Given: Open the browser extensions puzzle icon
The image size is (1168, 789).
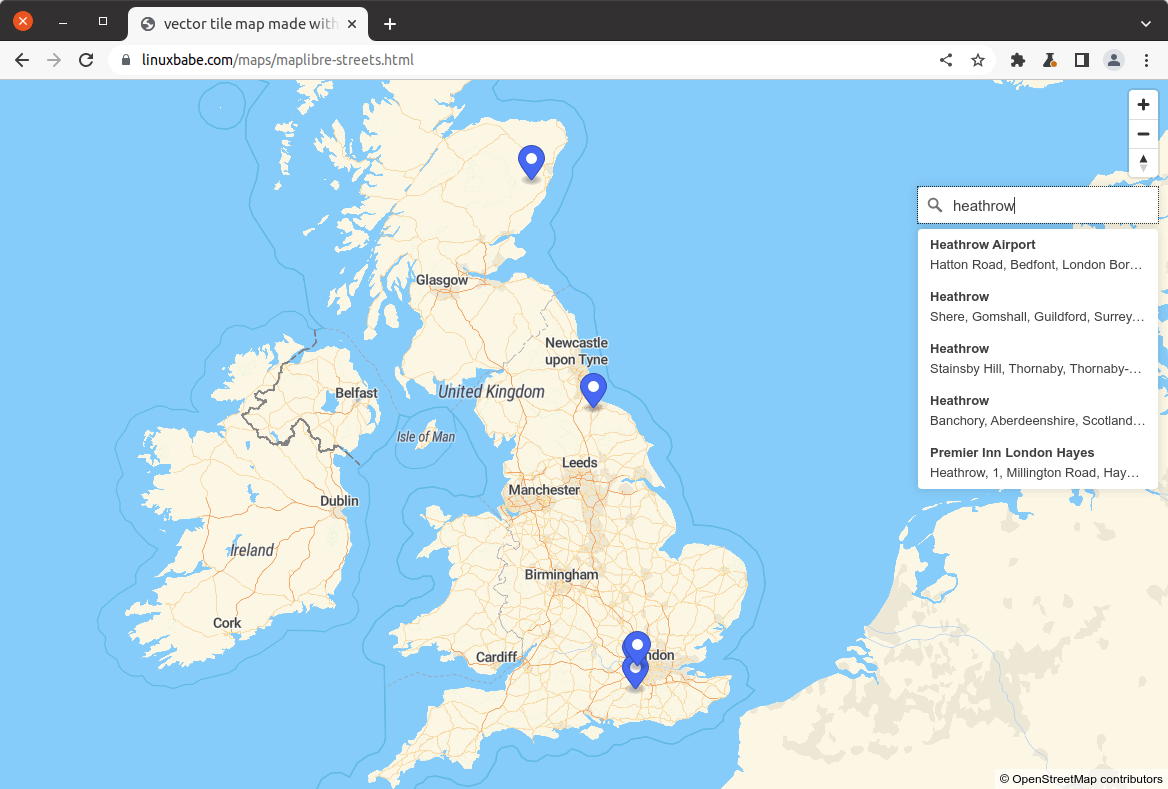Looking at the screenshot, I should (x=1018, y=60).
